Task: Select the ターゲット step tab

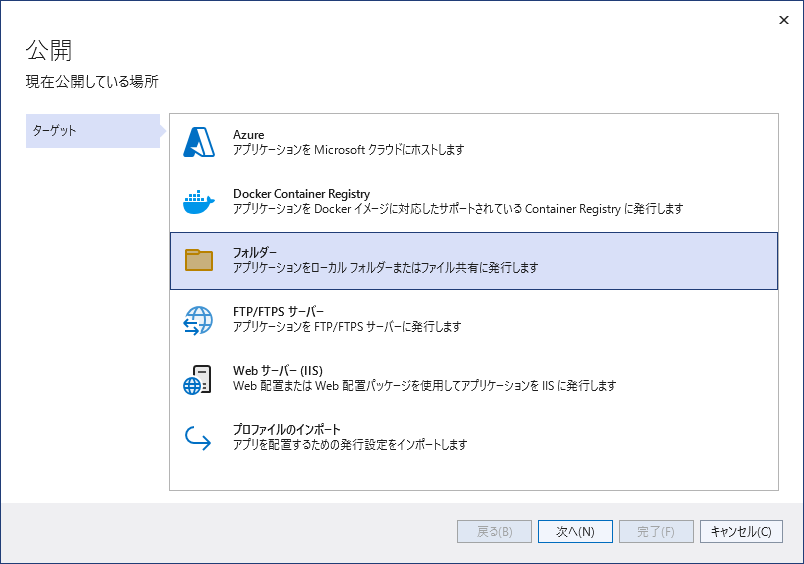Action: click(92, 131)
